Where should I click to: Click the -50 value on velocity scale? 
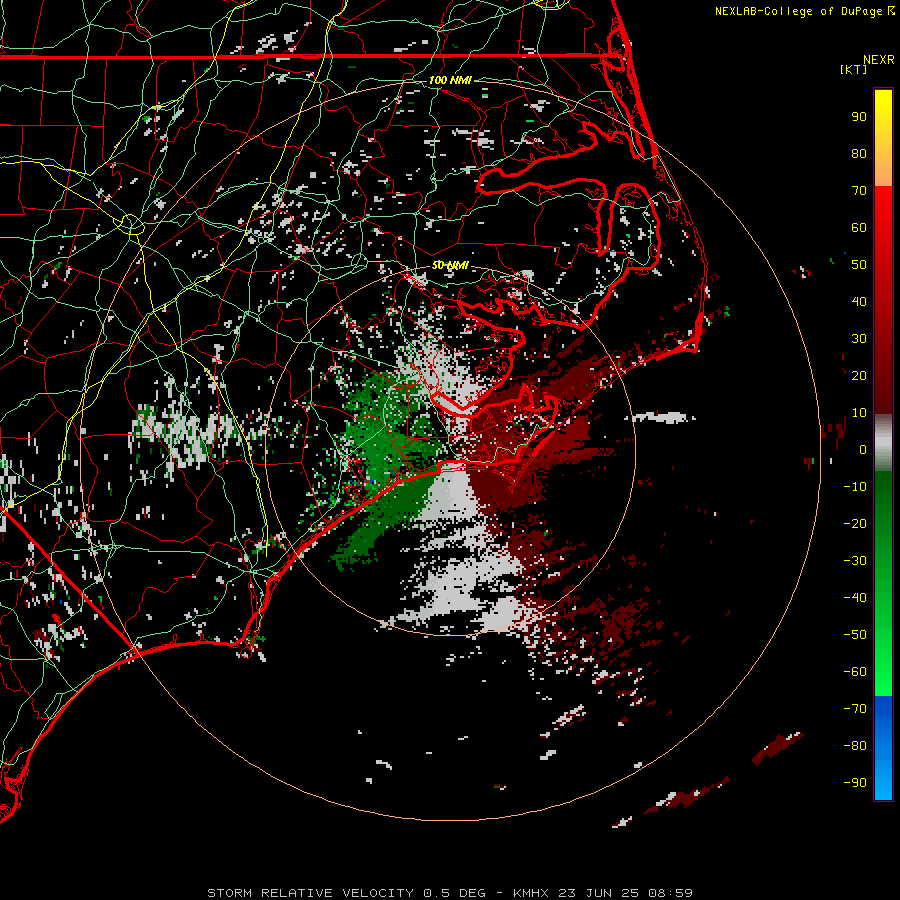[x=855, y=635]
